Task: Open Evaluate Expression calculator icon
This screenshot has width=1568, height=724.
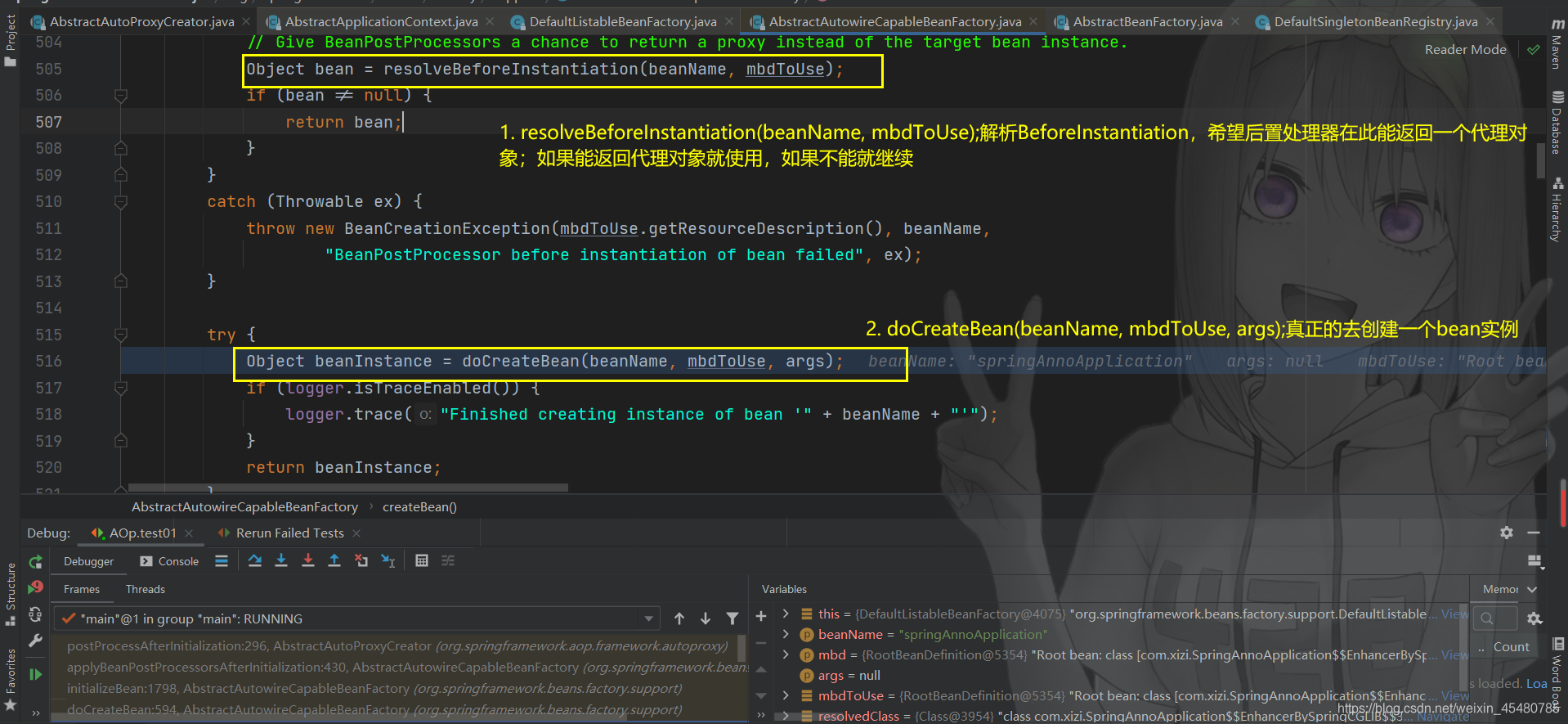Action: click(422, 561)
